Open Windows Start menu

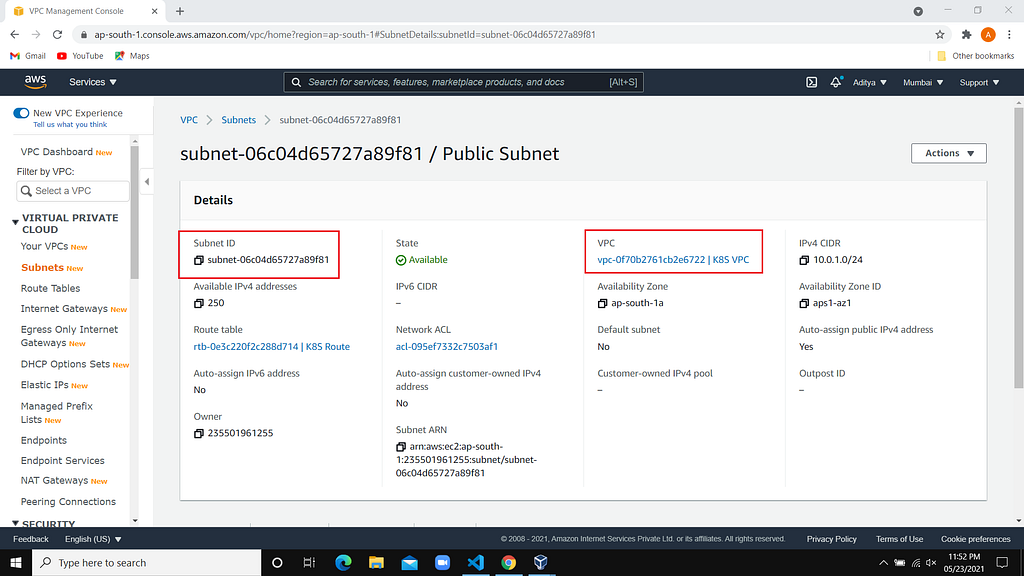tap(16, 562)
